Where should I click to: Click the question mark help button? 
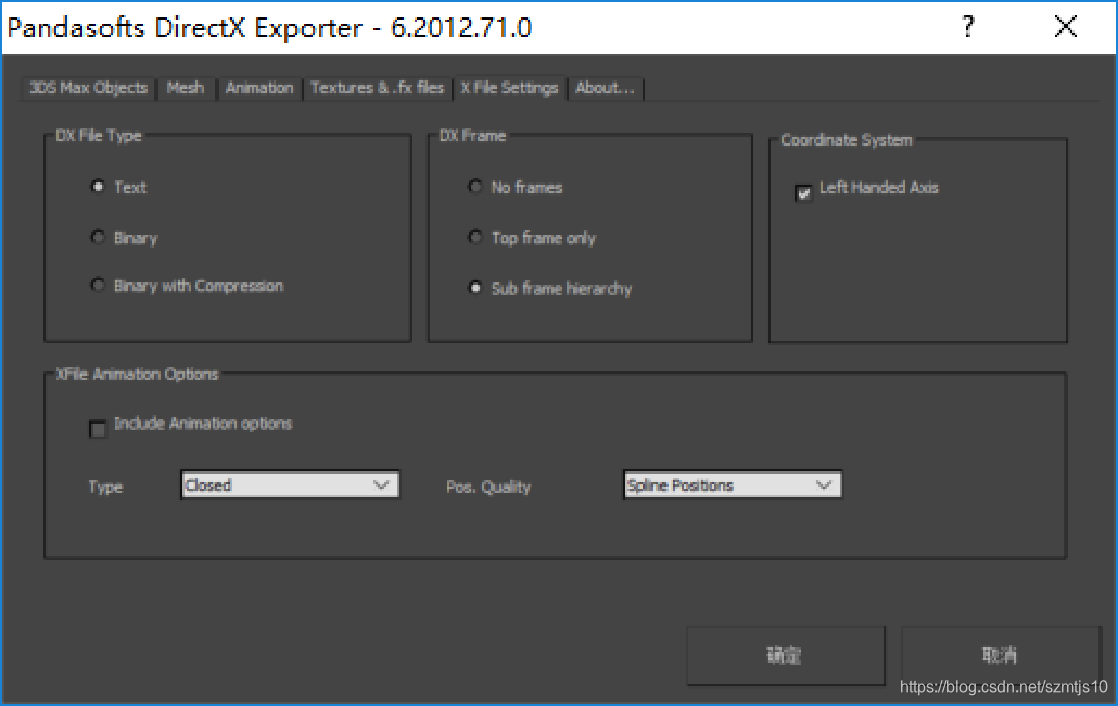(x=968, y=27)
